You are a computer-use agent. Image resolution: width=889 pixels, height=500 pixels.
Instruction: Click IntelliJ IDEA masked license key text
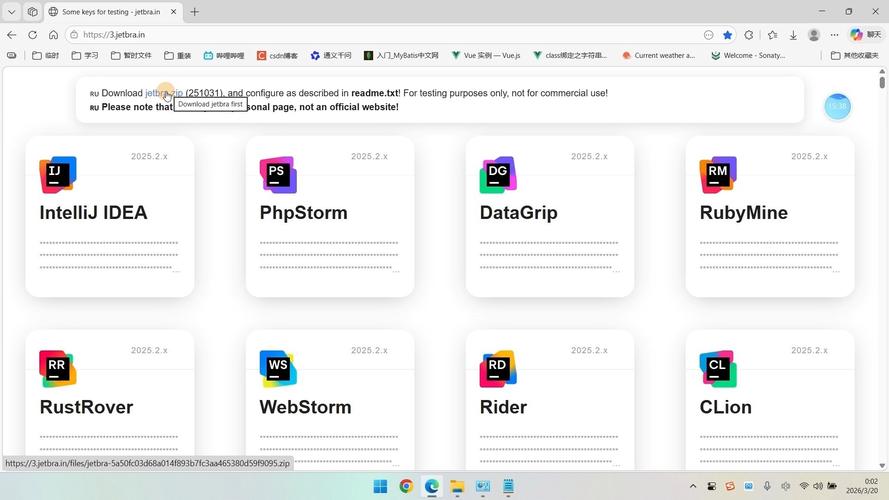[109, 255]
